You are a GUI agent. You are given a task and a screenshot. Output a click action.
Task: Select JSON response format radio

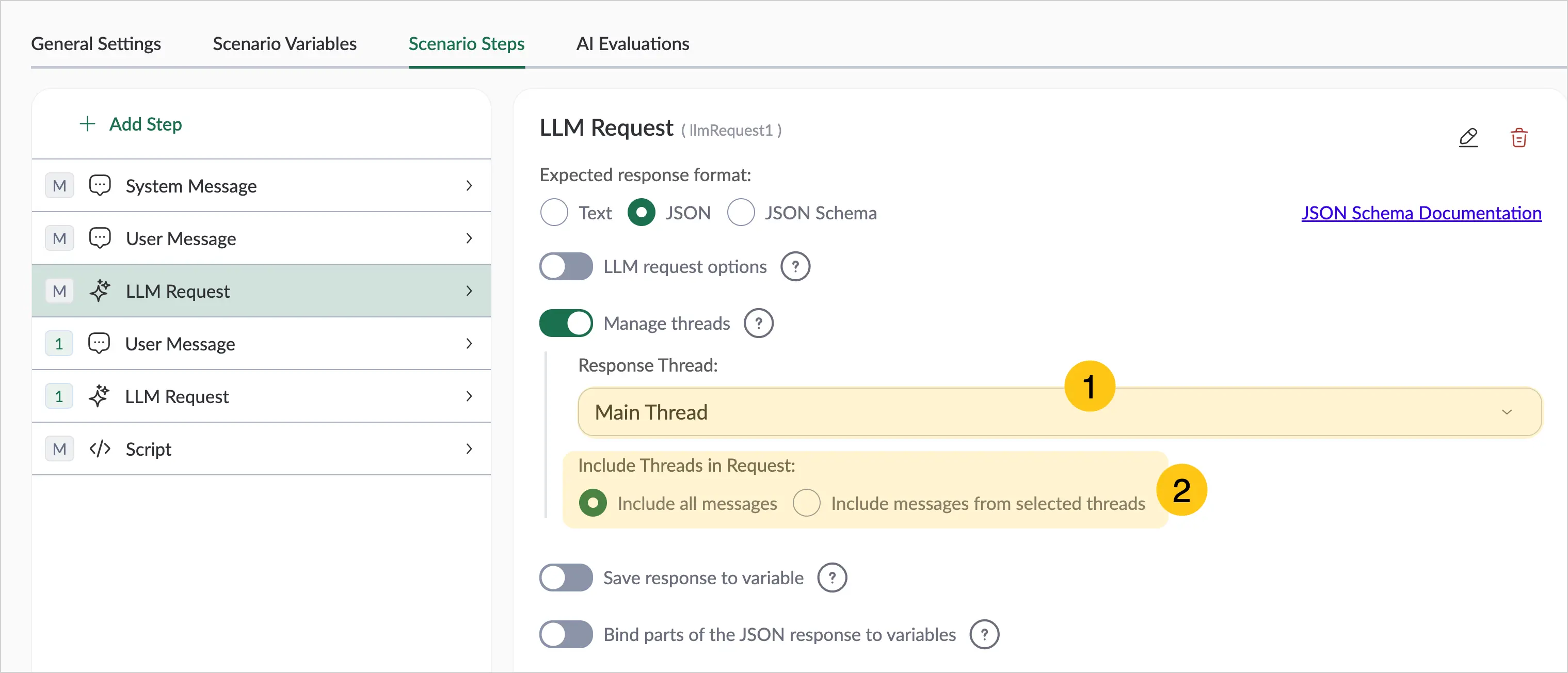pos(641,213)
